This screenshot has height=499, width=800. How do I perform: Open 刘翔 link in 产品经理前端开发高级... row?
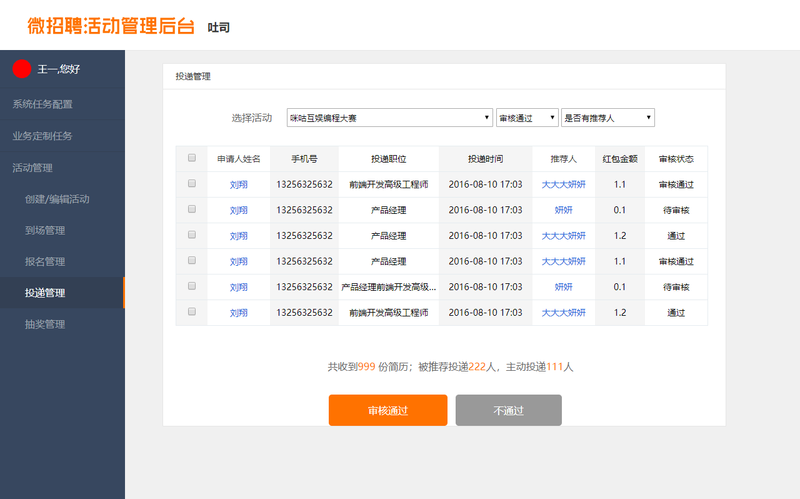pyautogui.click(x=239, y=287)
